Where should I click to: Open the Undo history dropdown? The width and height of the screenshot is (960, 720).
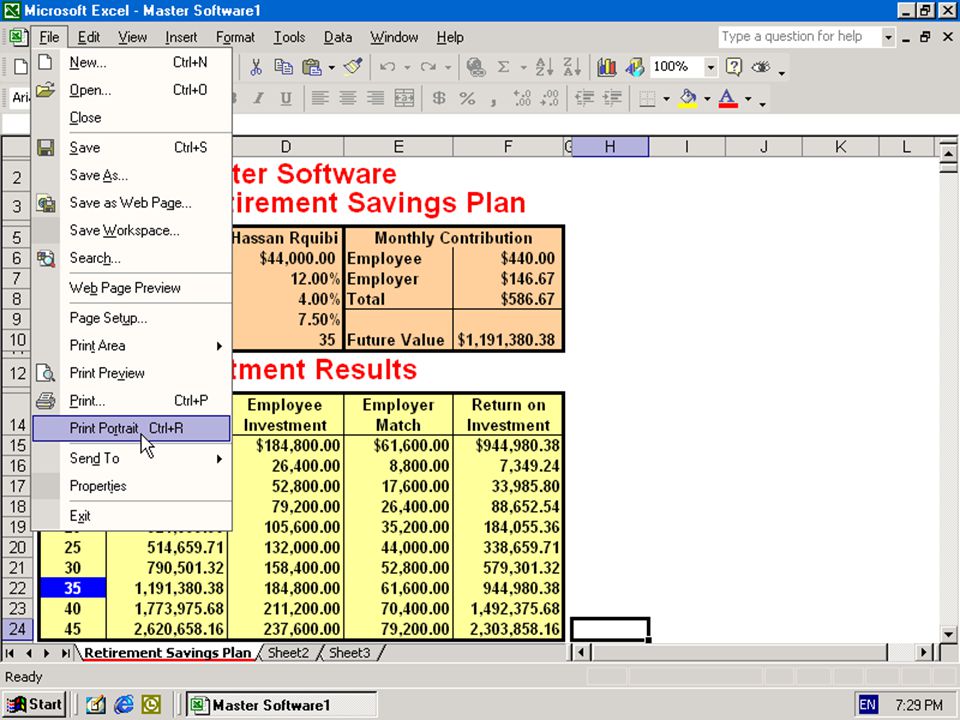click(x=407, y=67)
